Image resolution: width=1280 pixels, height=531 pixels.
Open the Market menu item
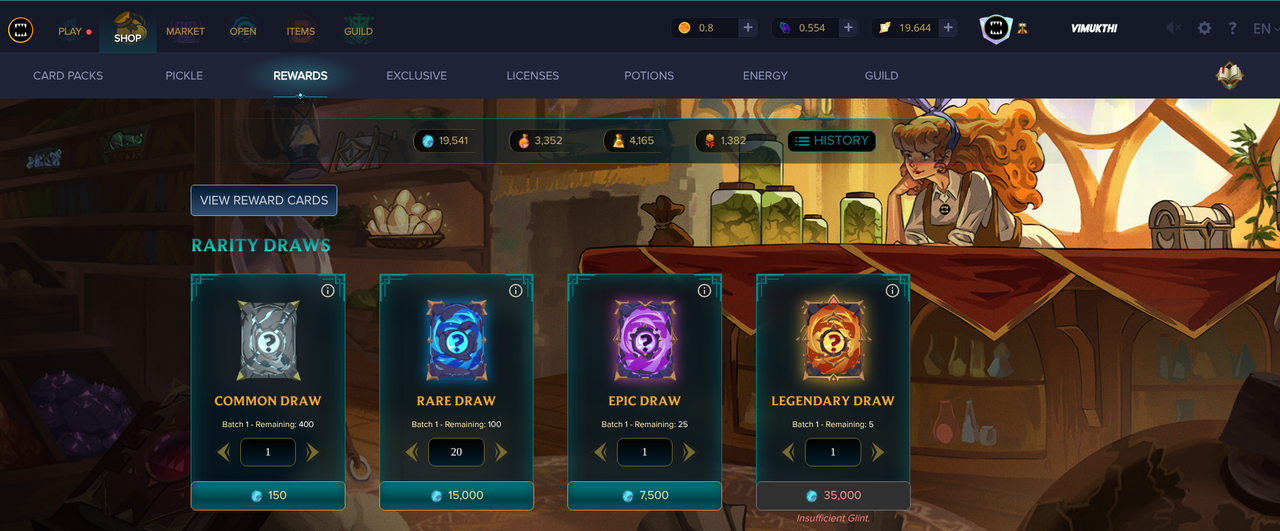[185, 31]
